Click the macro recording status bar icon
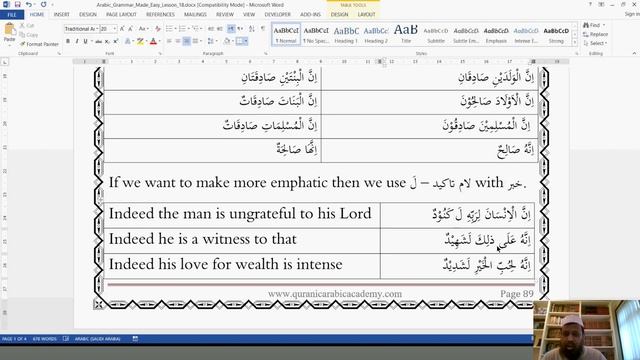640x360 pixels. pos(135,339)
